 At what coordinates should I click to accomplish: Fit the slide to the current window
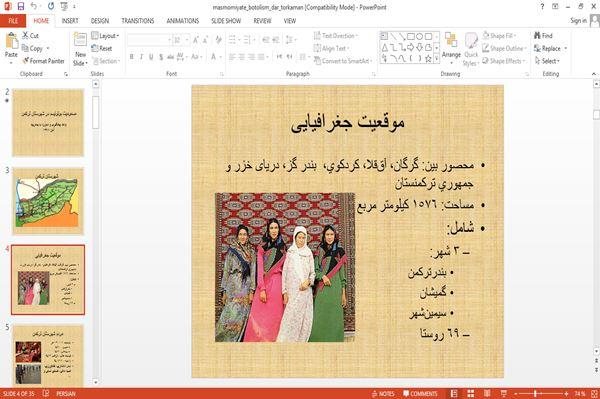(x=594, y=394)
